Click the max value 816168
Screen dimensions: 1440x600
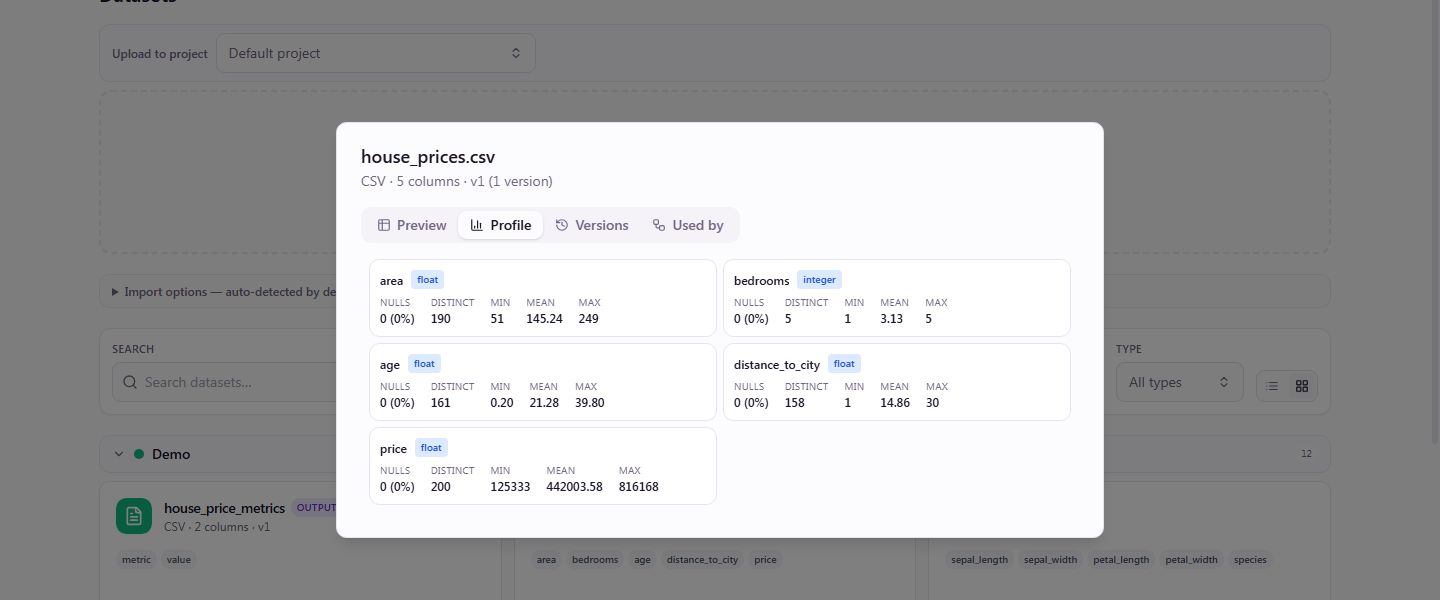[x=639, y=487]
